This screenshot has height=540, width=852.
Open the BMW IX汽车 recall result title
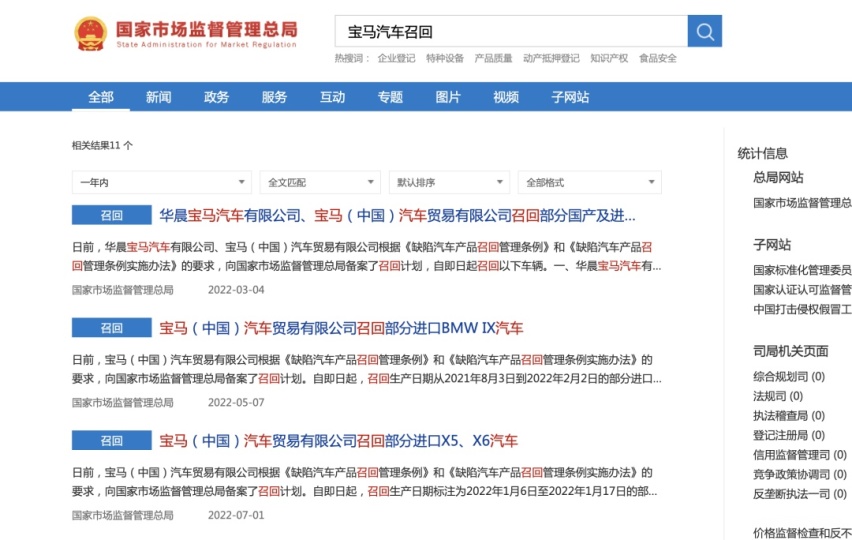point(341,328)
